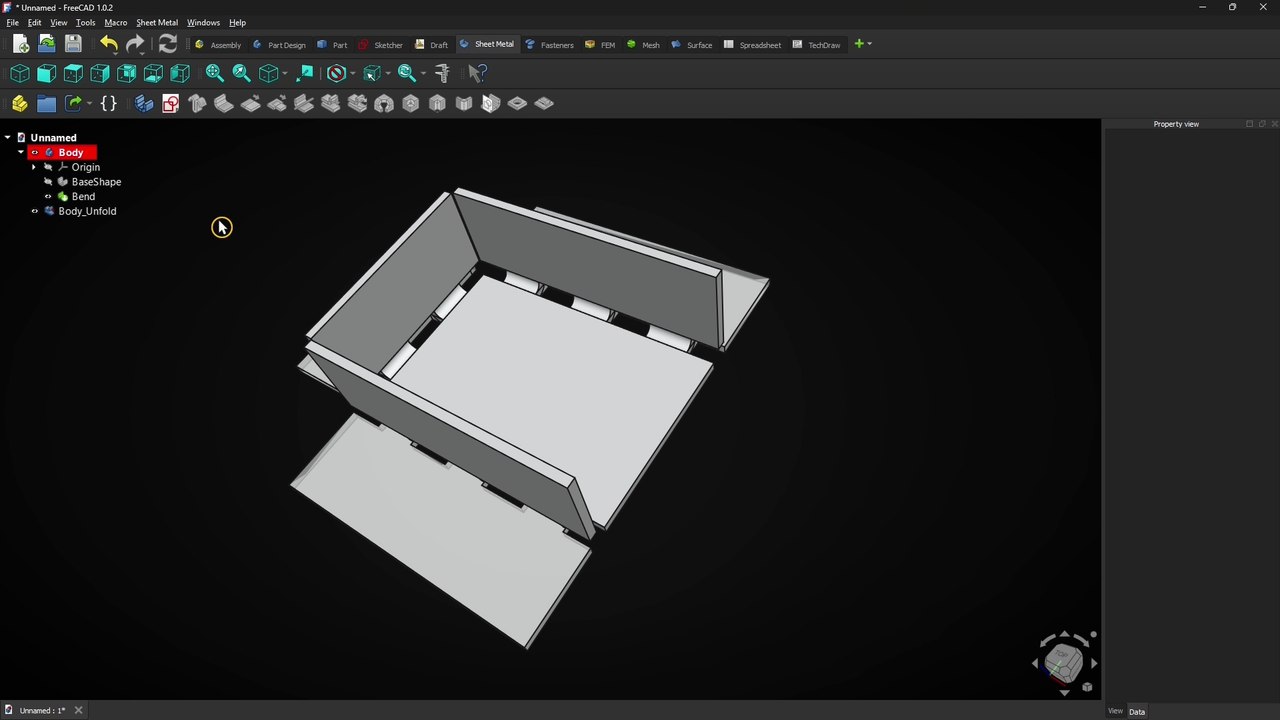Create a new group folder
Screen dimensions: 1280x720
(46, 103)
